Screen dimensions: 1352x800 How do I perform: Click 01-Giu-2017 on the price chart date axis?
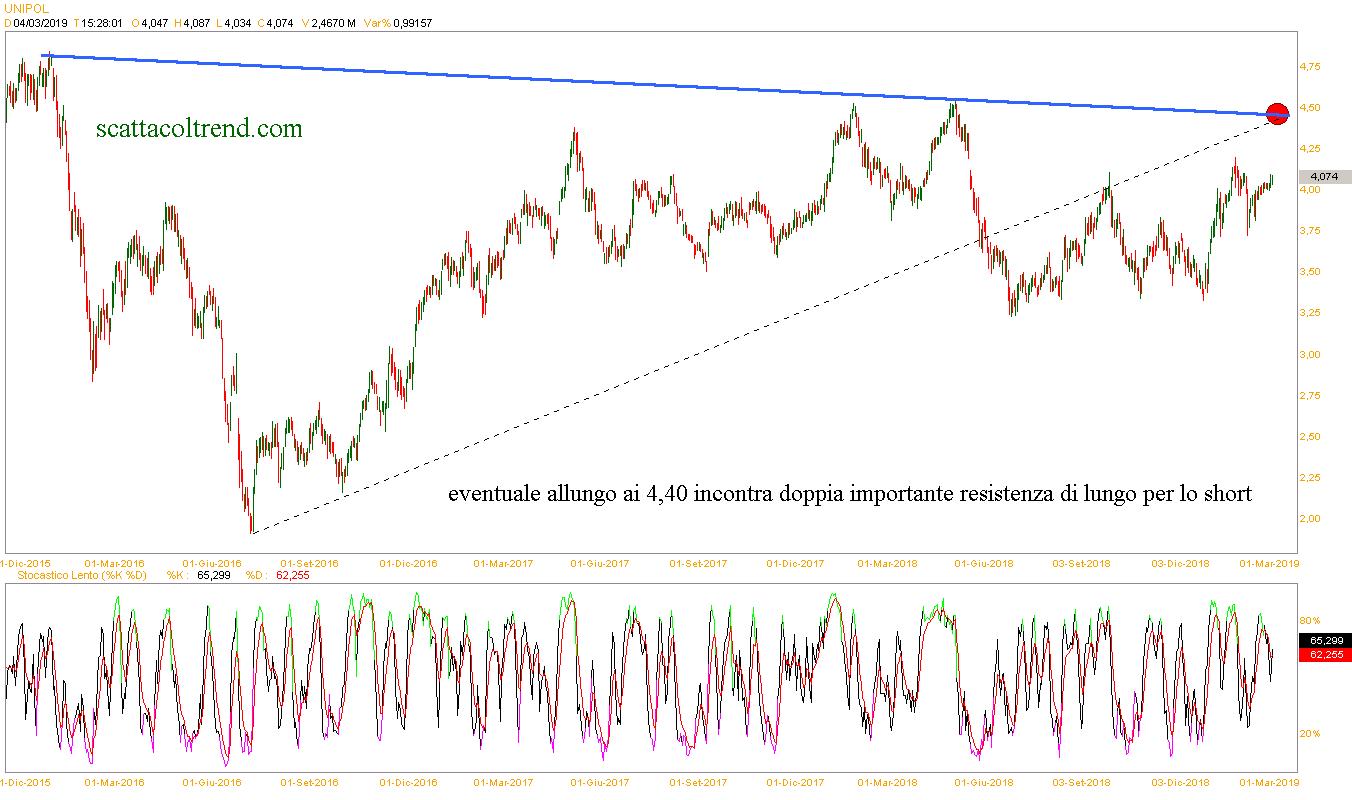pos(600,563)
